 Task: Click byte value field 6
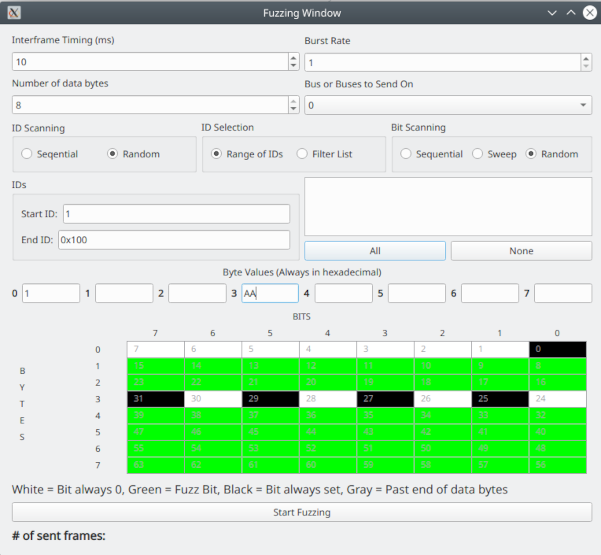pos(490,293)
